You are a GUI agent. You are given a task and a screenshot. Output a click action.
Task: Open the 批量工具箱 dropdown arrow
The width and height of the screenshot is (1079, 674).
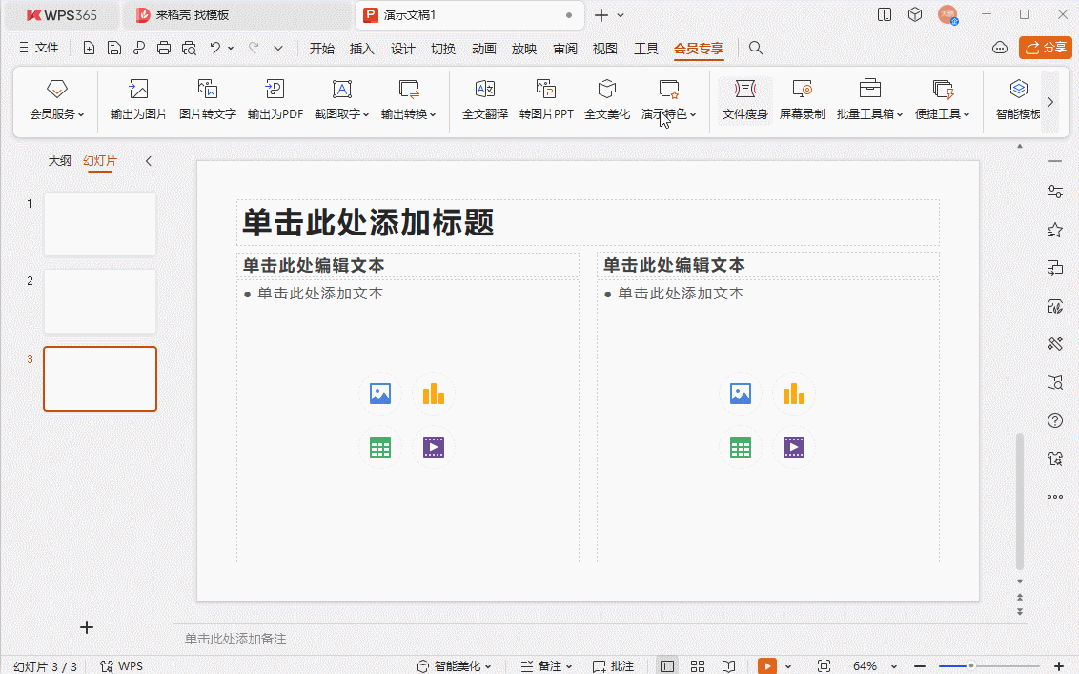click(900, 114)
